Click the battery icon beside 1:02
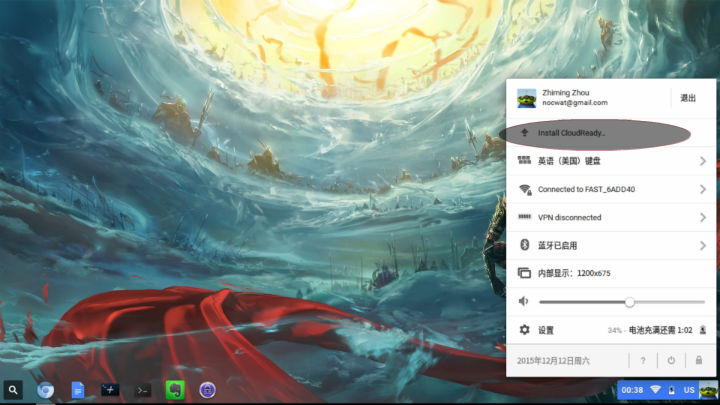The image size is (720, 405). 703,330
